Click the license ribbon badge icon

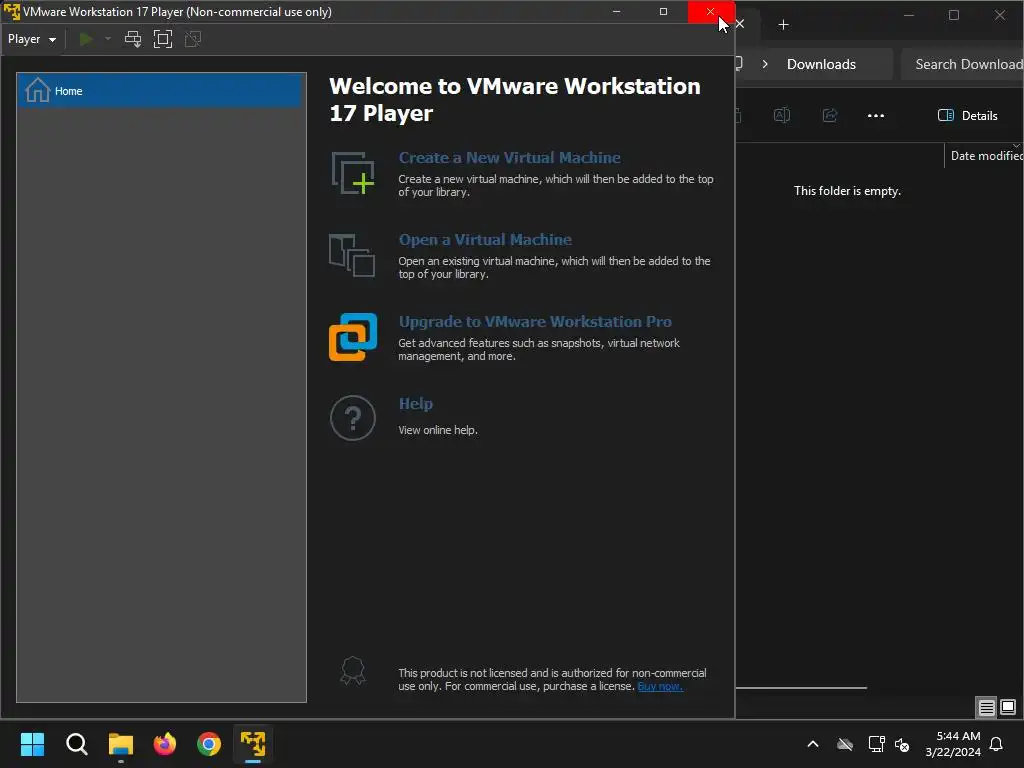point(353,671)
